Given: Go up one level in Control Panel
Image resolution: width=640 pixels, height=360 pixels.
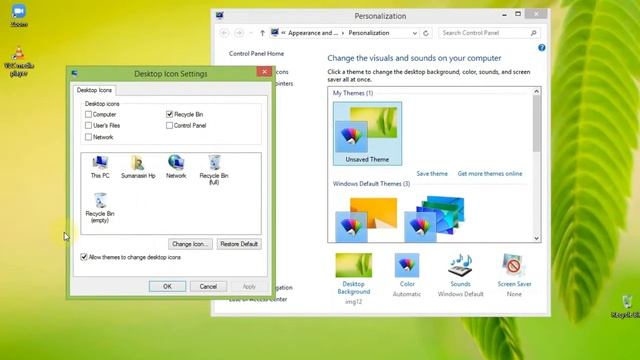Looking at the screenshot, I should [x=262, y=33].
